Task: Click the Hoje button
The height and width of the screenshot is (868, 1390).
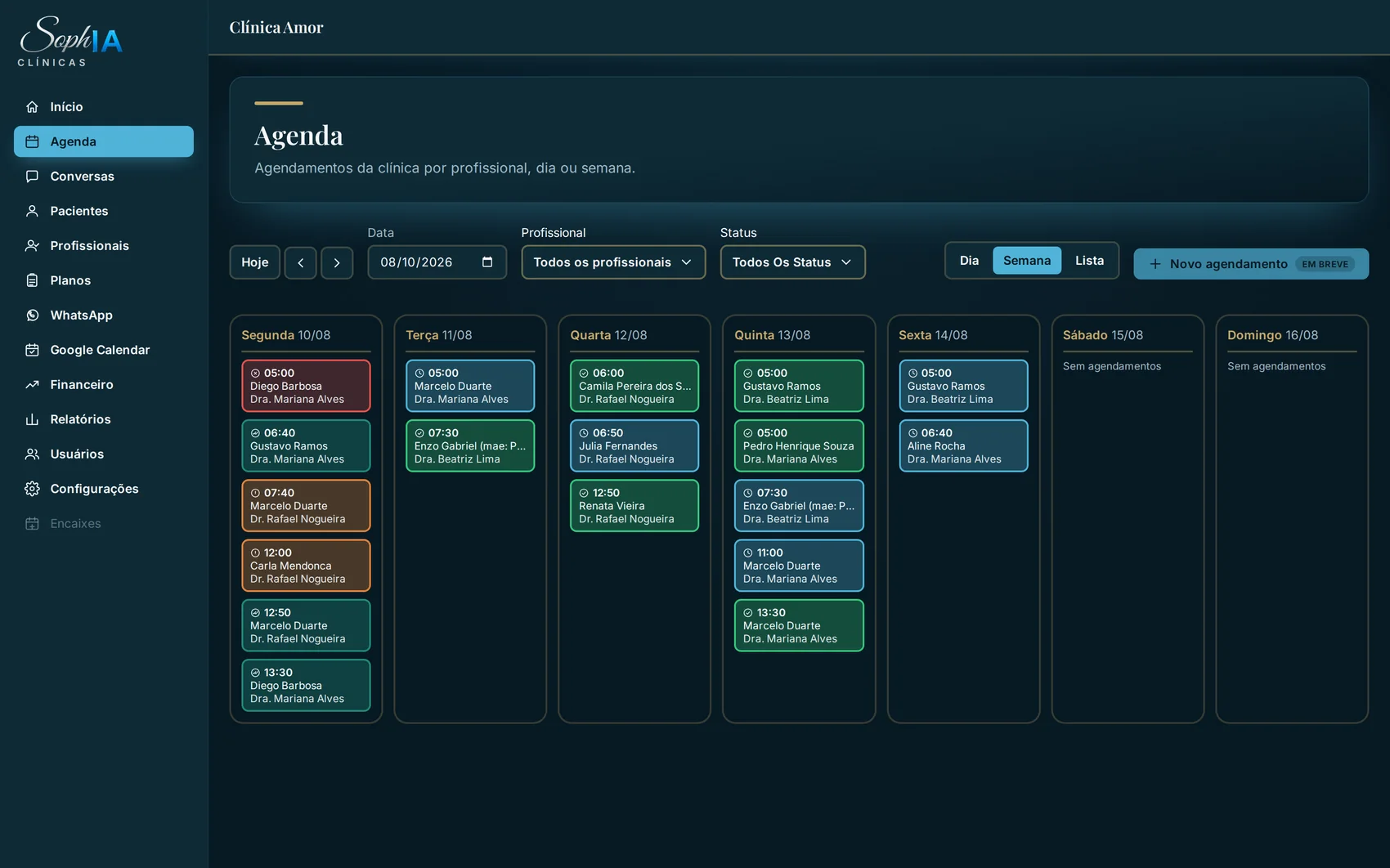Action: [255, 263]
